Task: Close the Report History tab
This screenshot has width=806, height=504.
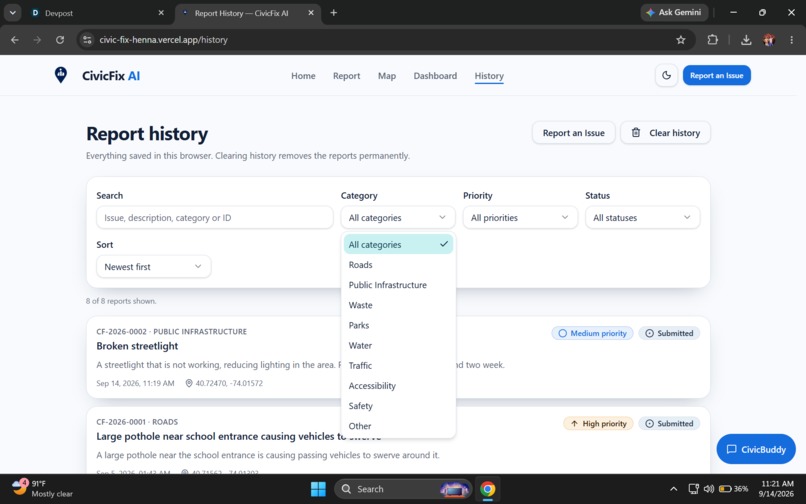Action: 311,13
